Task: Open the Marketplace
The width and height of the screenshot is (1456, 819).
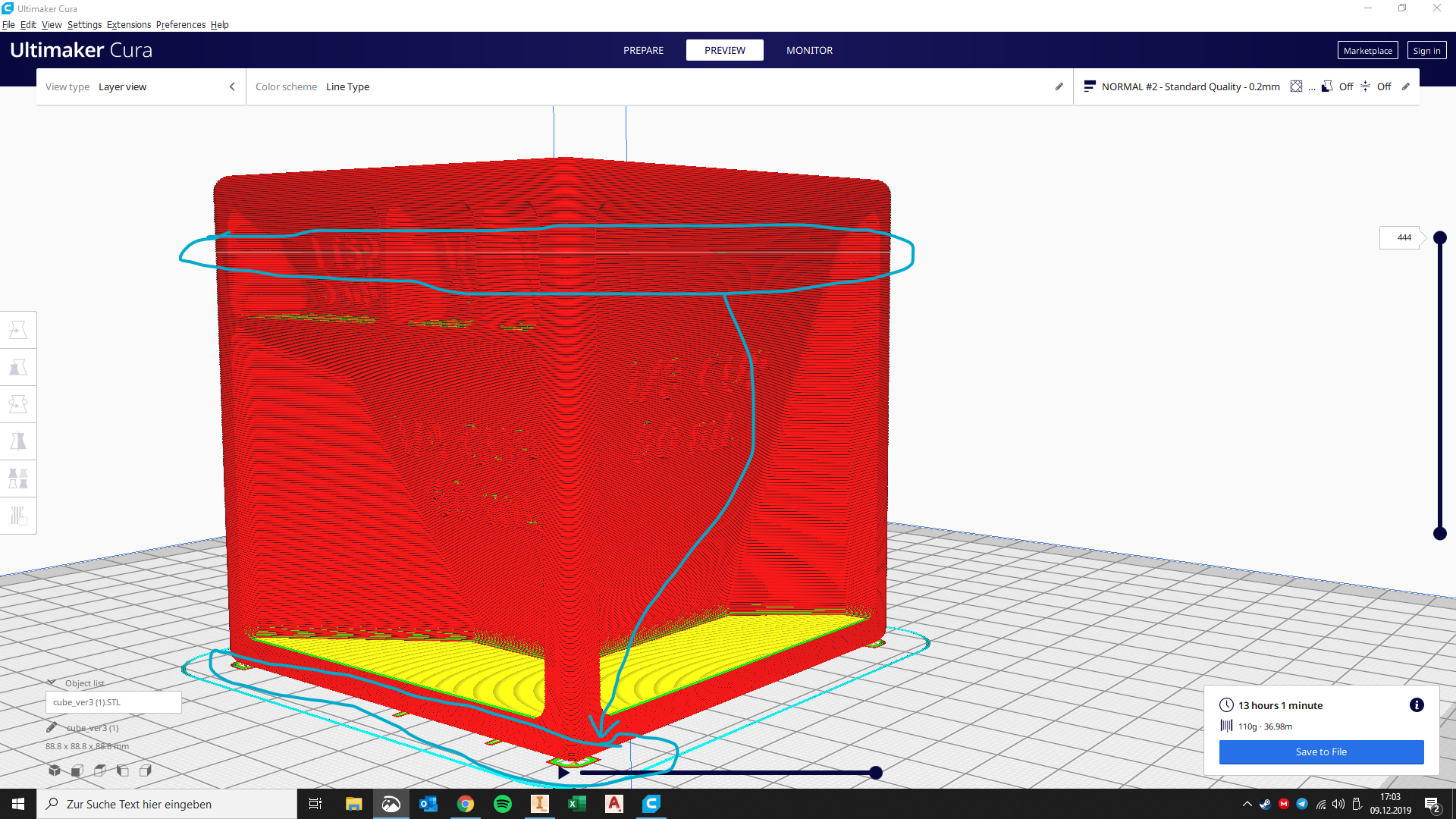Action: tap(1367, 50)
